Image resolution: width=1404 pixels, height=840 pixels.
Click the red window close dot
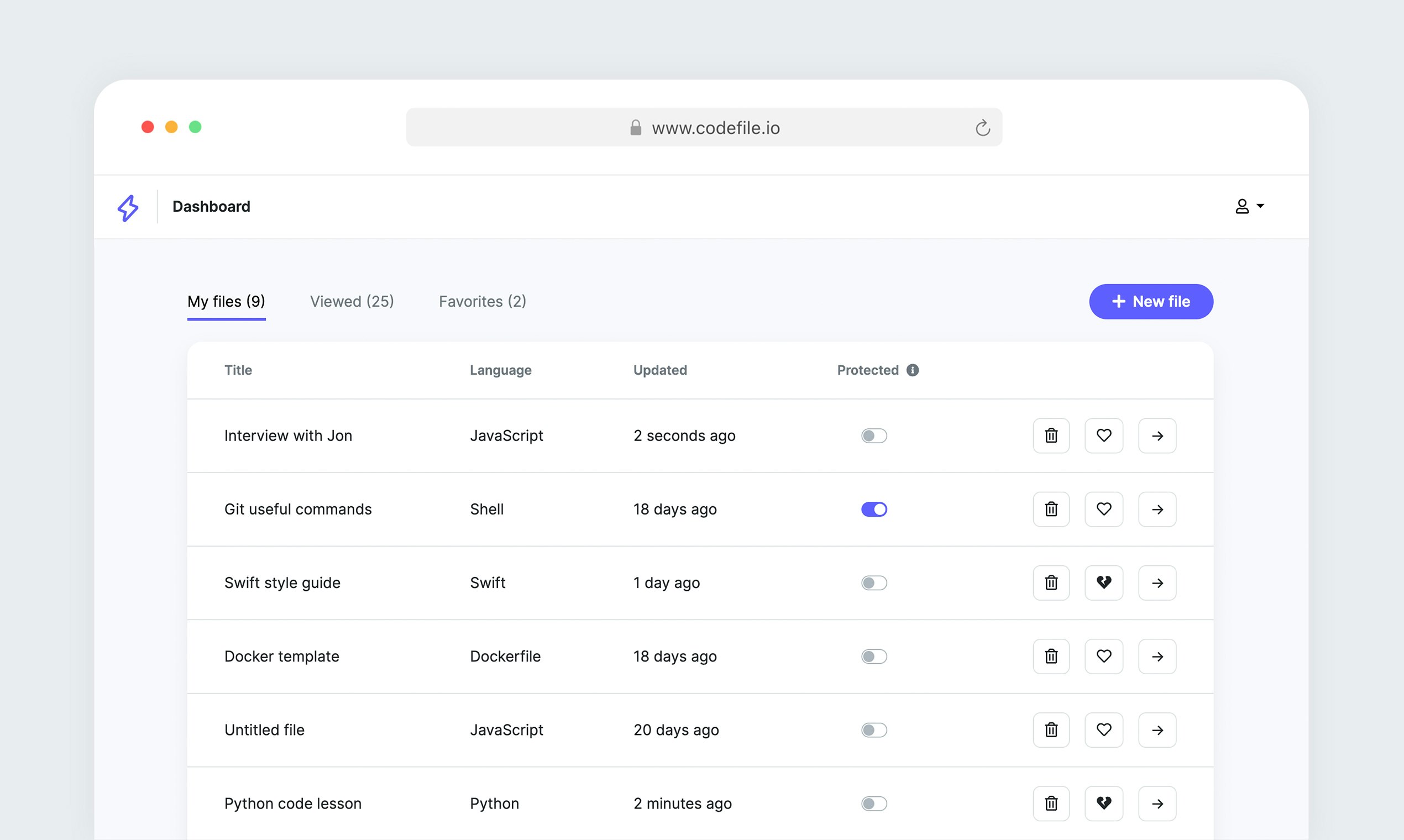tap(148, 127)
